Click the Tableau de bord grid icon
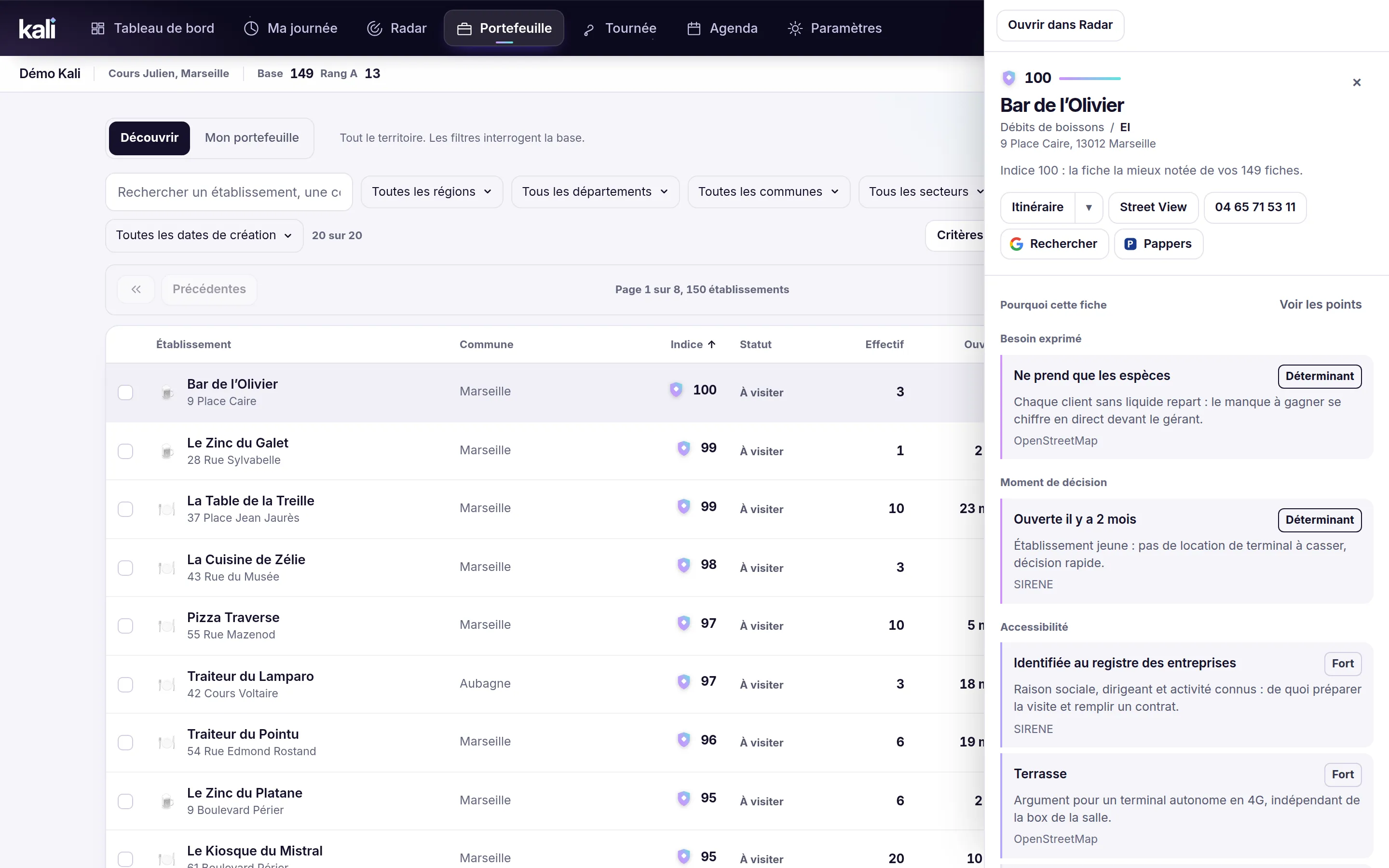Image resolution: width=1389 pixels, height=868 pixels. [97, 28]
